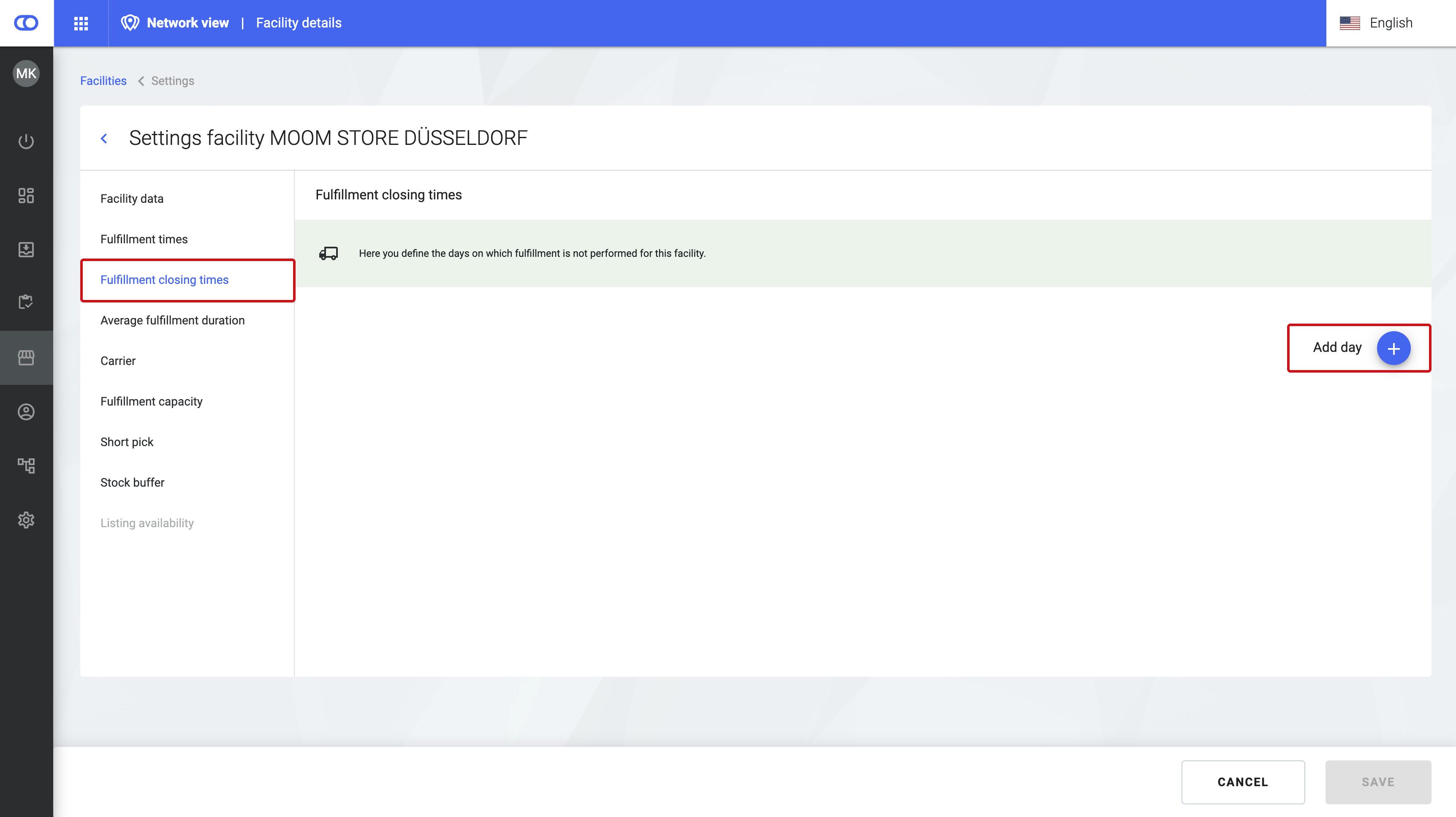Click the back chevron beside Settings facility title

coord(104,139)
